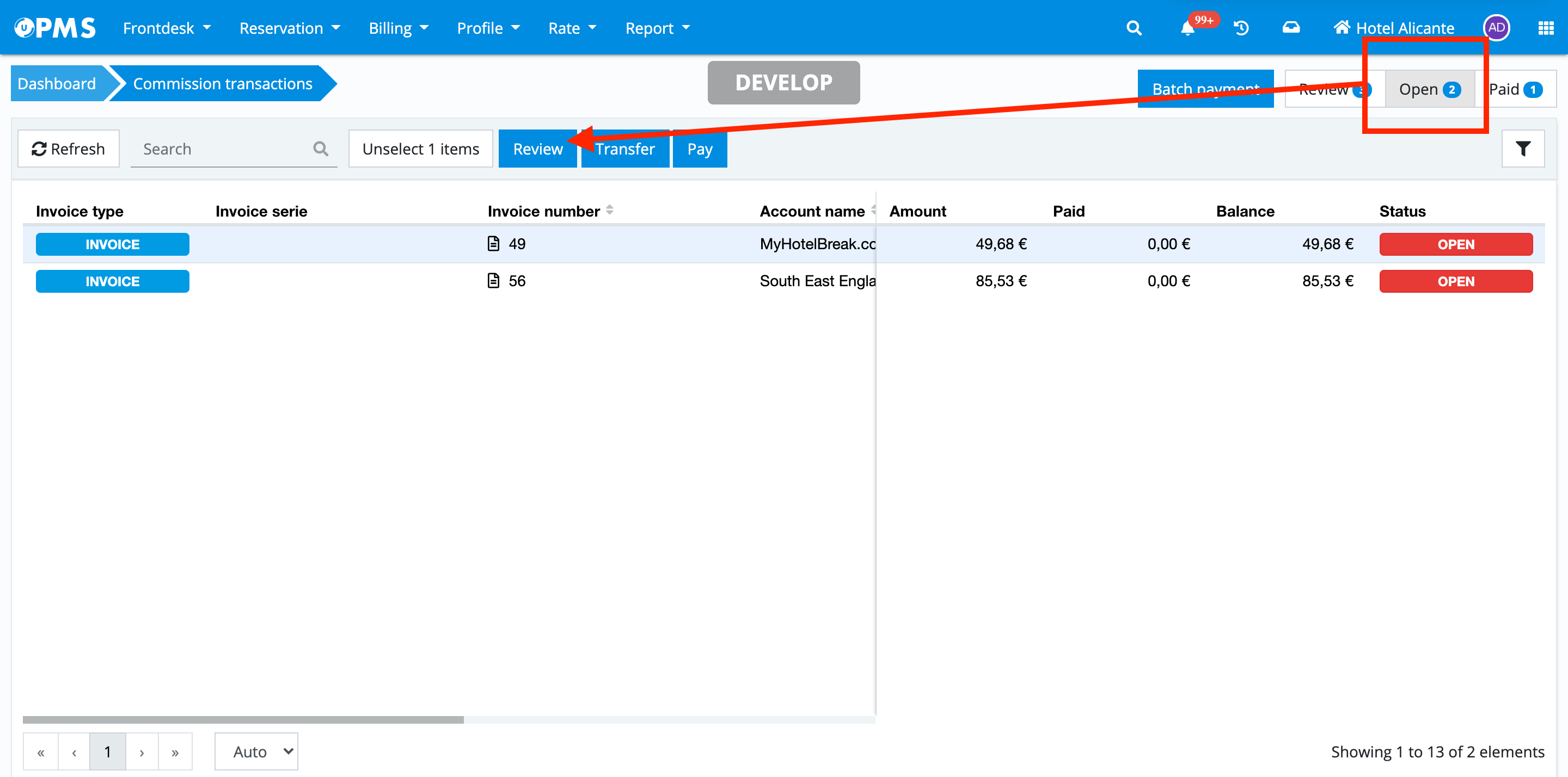The image size is (1568, 777).
Task: Expand the Frontdesk menu
Action: (x=166, y=28)
